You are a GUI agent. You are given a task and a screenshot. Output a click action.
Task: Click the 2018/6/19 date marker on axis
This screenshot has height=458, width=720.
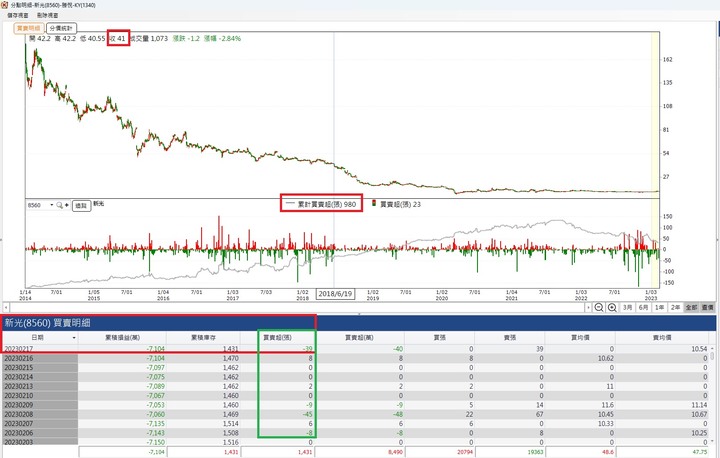[335, 294]
